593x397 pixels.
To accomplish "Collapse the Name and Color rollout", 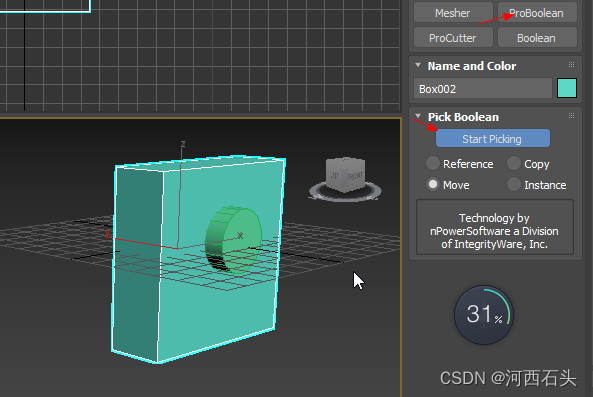I will [x=418, y=65].
